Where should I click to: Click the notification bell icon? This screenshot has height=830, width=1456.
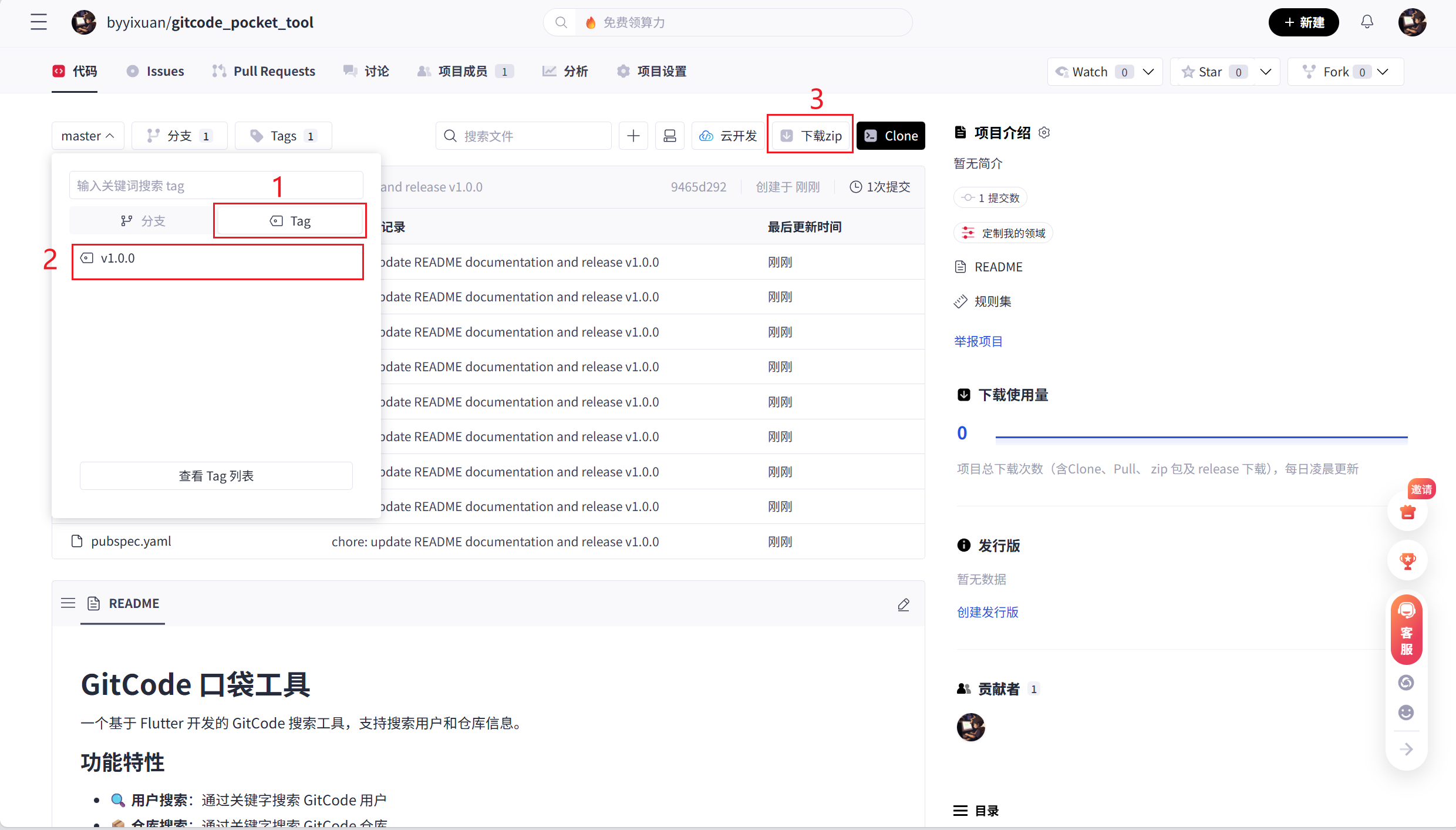tap(1367, 22)
